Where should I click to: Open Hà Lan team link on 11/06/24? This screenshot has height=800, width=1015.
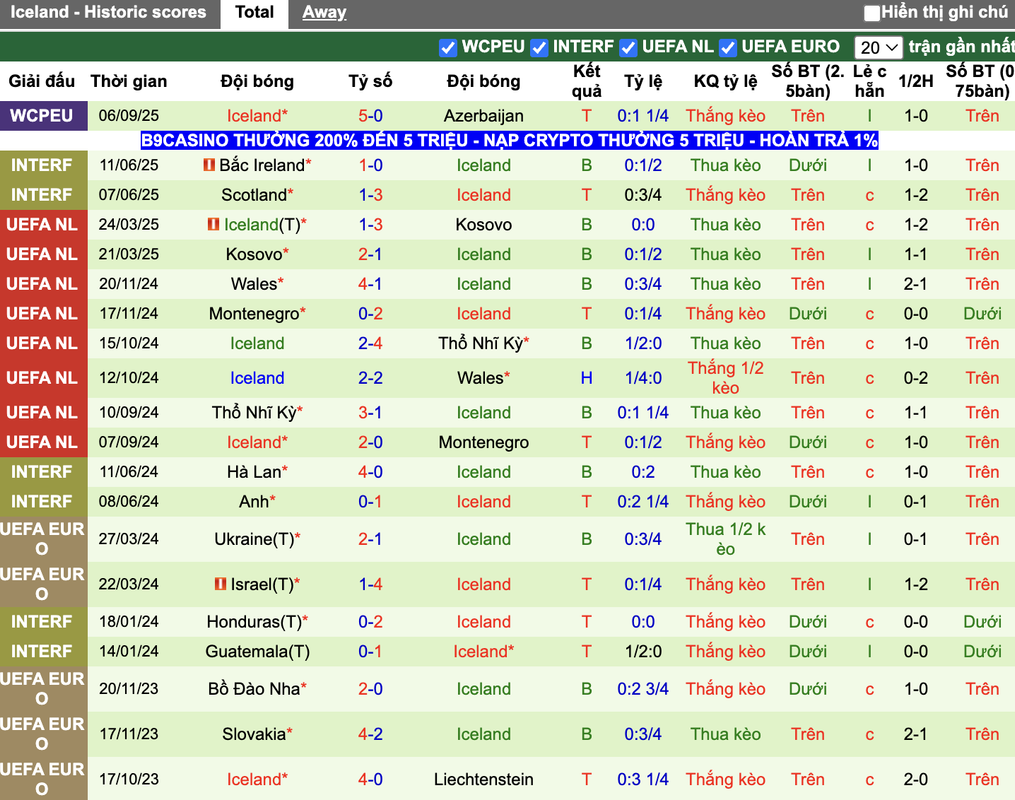pos(254,472)
